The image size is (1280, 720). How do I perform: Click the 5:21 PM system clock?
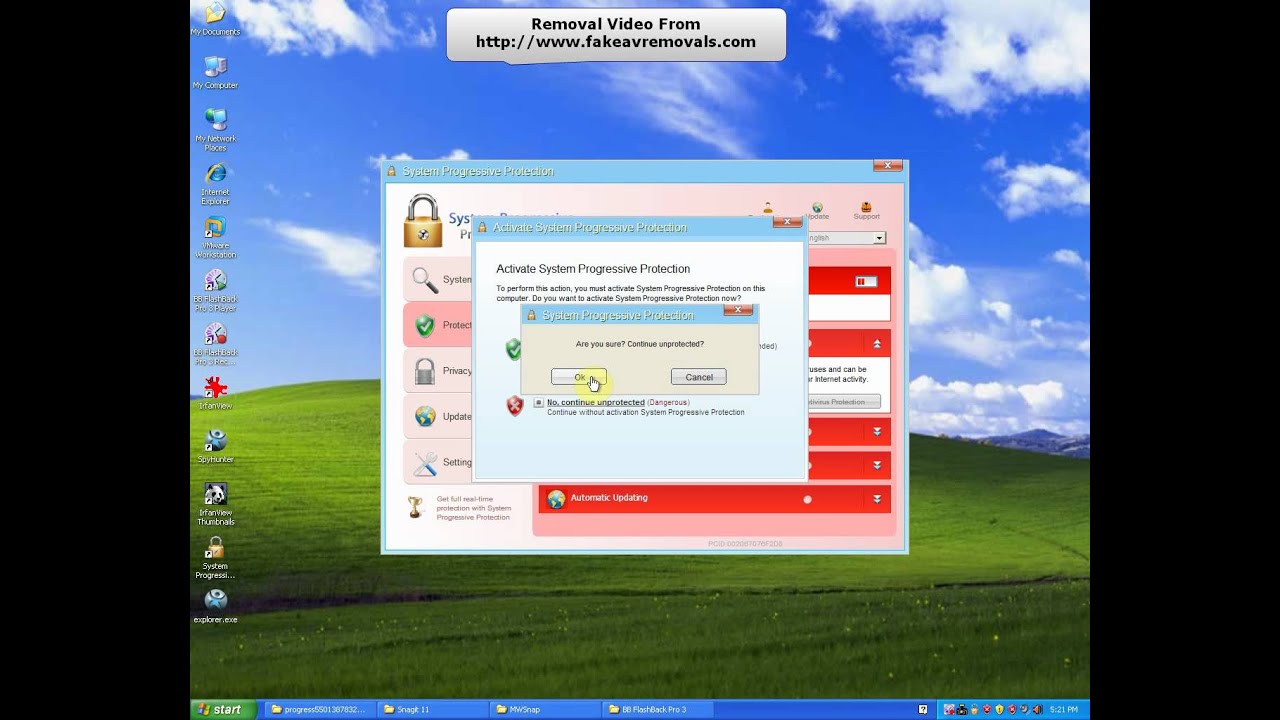(x=1064, y=710)
